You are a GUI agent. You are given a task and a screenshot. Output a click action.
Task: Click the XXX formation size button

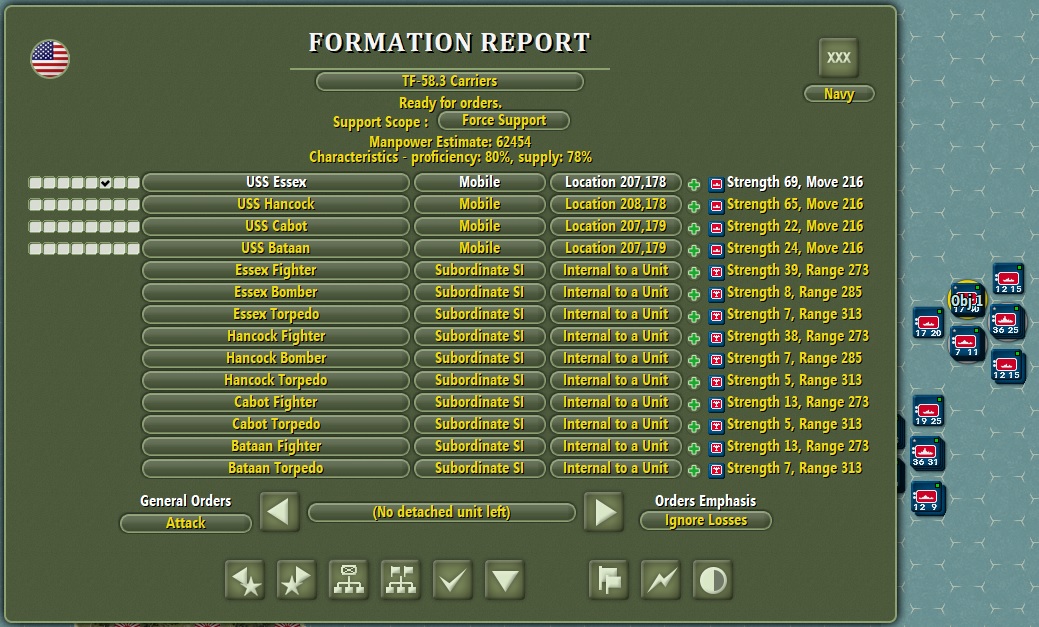tap(838, 58)
